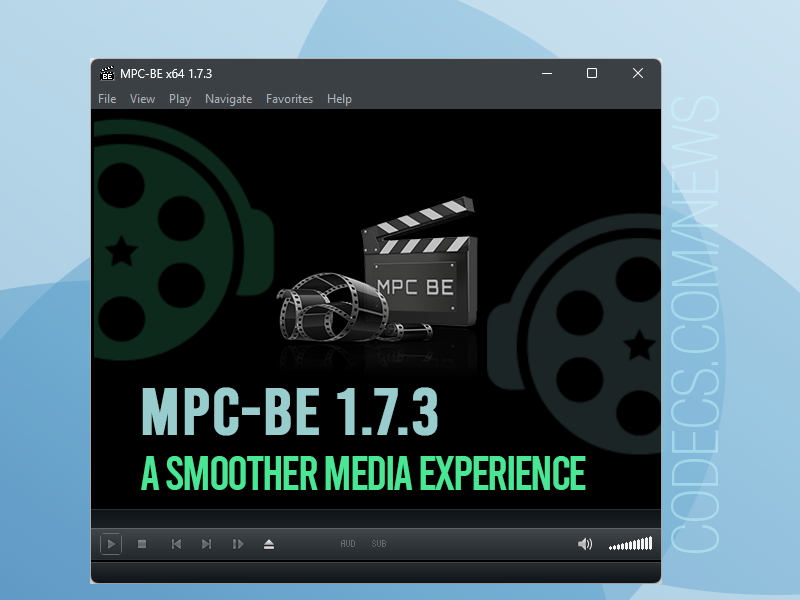Image resolution: width=800 pixels, height=600 pixels.
Task: Click the seek bar above controls
Action: [x=376, y=518]
